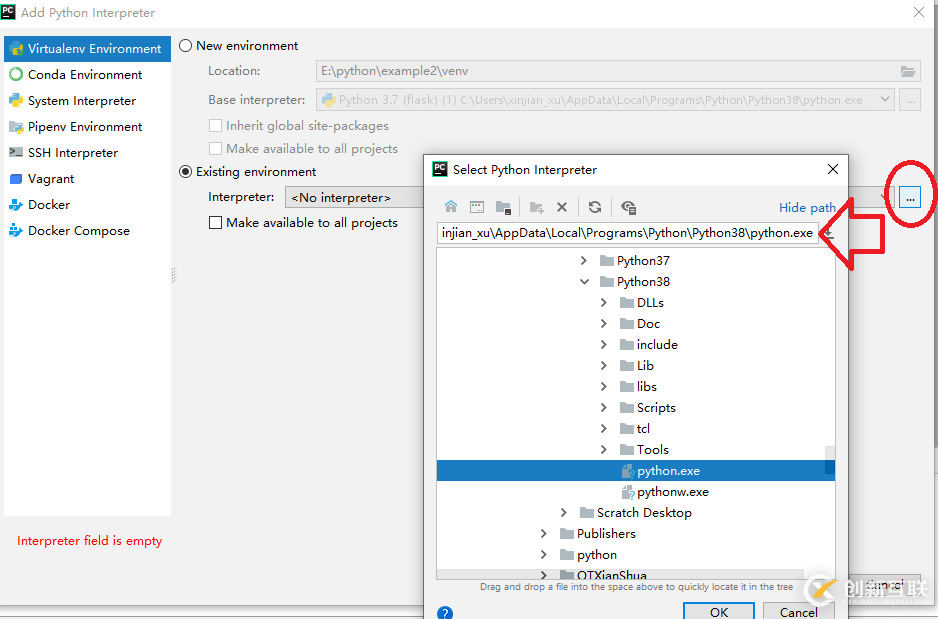The image size is (938, 619).
Task: Expand the python folder node
Action: [543, 554]
